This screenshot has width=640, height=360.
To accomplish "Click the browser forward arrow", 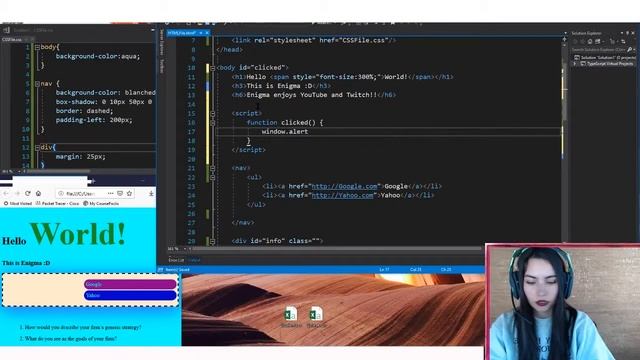I will (x=17, y=193).
